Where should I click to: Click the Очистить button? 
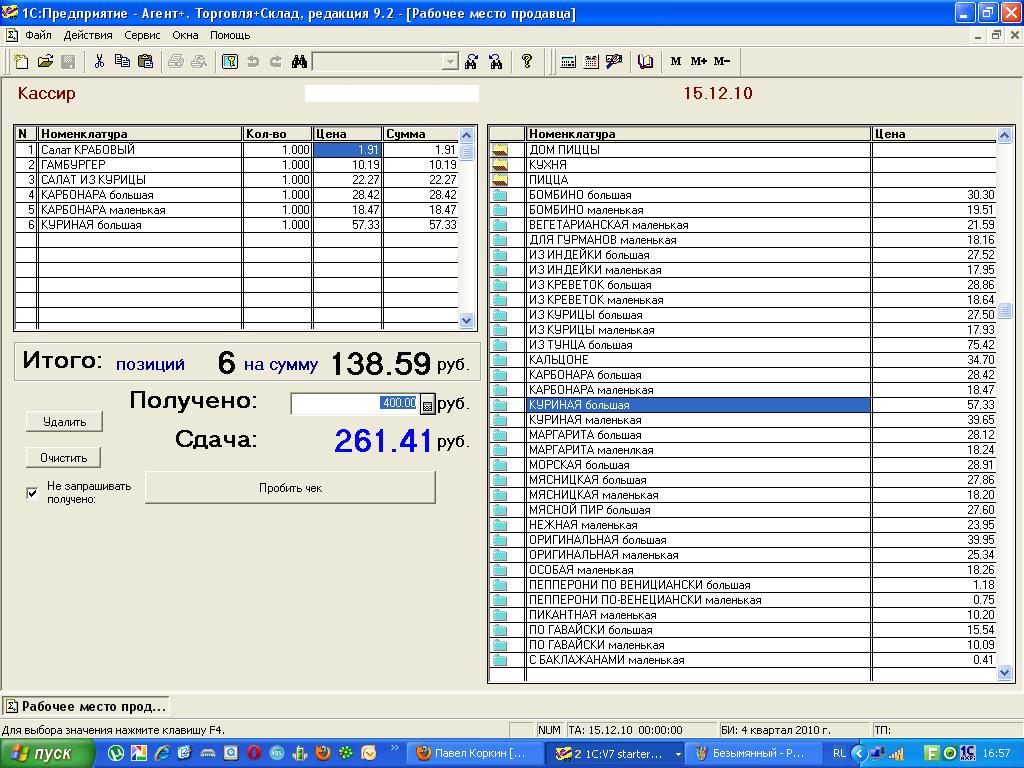point(63,458)
